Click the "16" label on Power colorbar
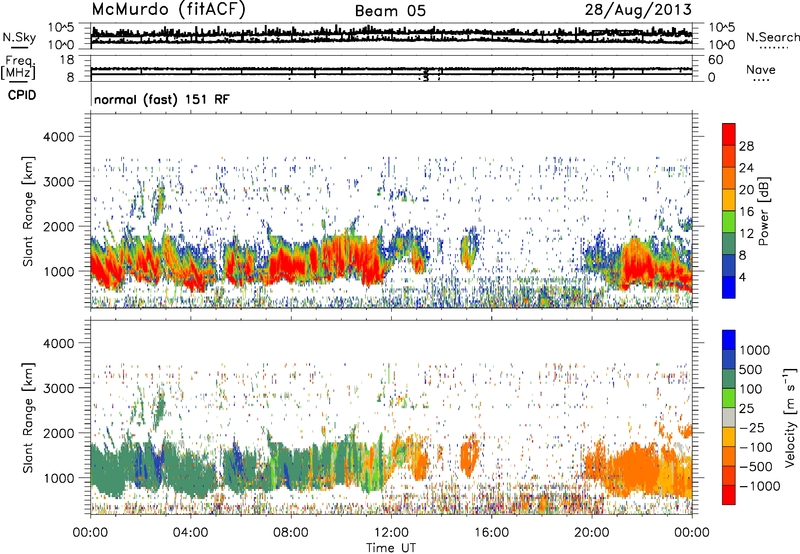Viewport: 800px width, 554px height. coord(746,212)
